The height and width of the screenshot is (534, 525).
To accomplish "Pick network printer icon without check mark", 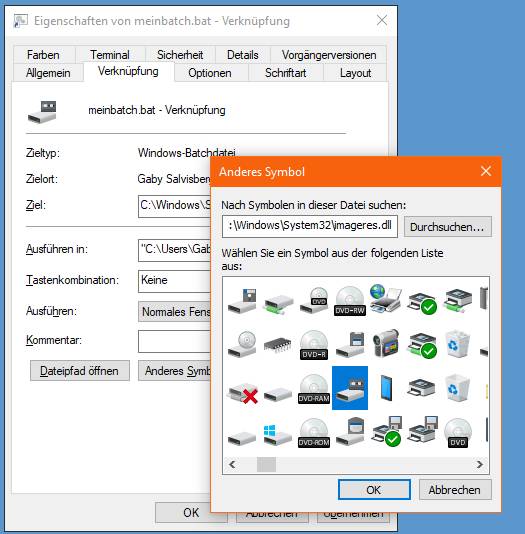I will tap(458, 300).
